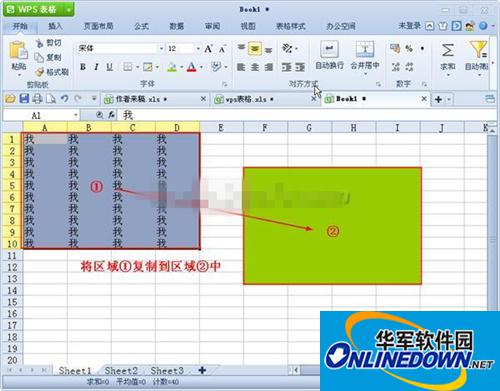Toggle middle vertical alignment button
This screenshot has height=391, width=500.
click(255, 49)
